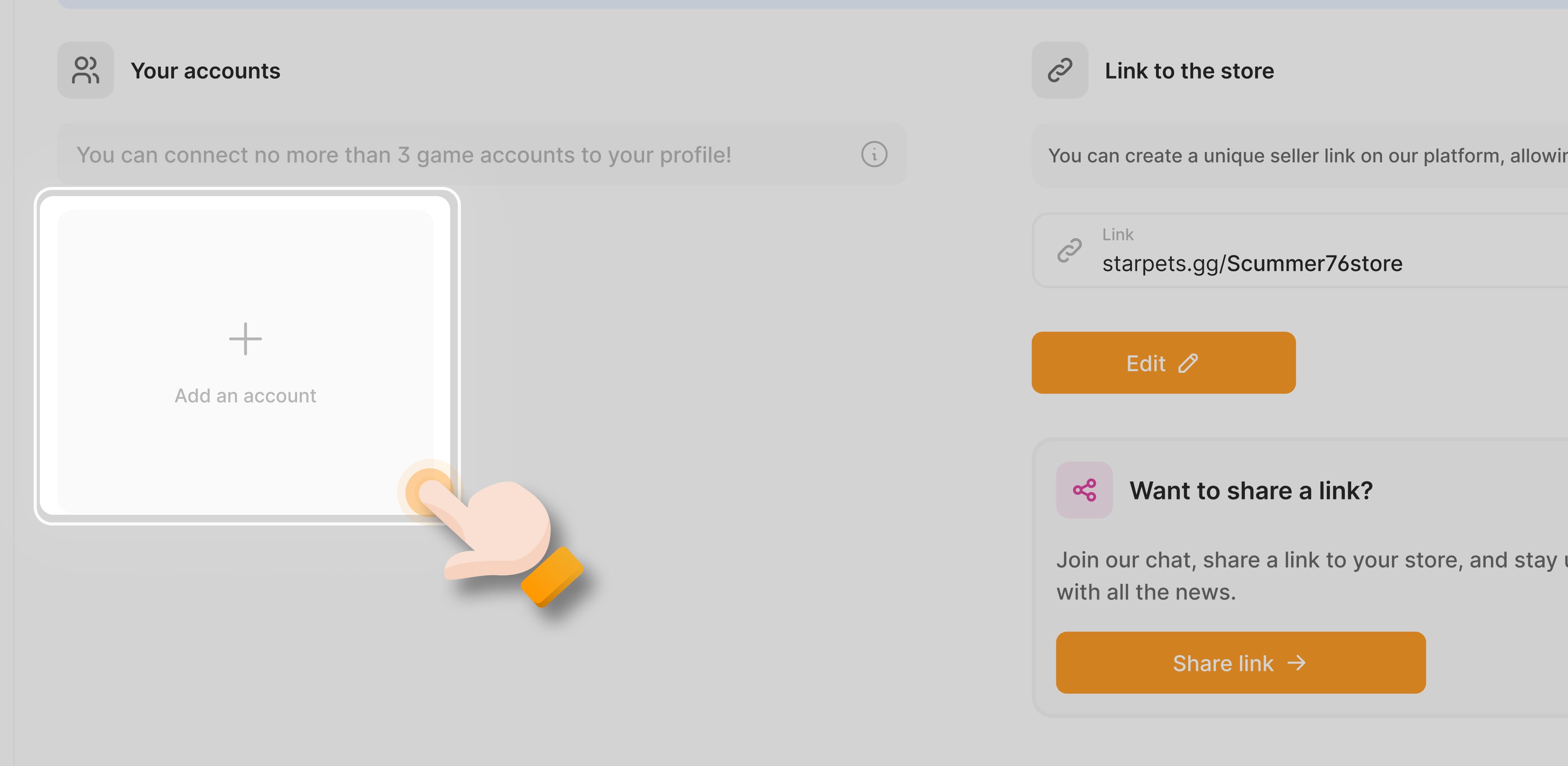
Task: Click the pencil icon on the Edit button
Action: tap(1188, 363)
